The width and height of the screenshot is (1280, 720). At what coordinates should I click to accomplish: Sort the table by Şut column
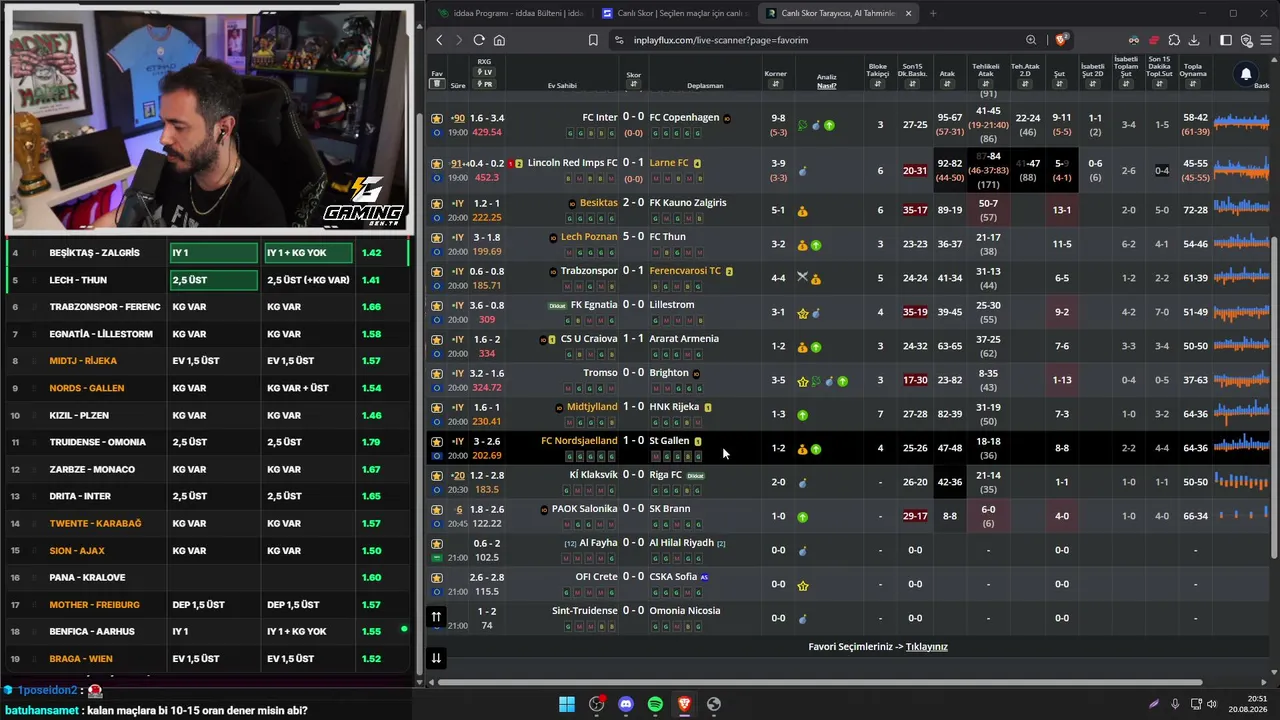click(1059, 85)
